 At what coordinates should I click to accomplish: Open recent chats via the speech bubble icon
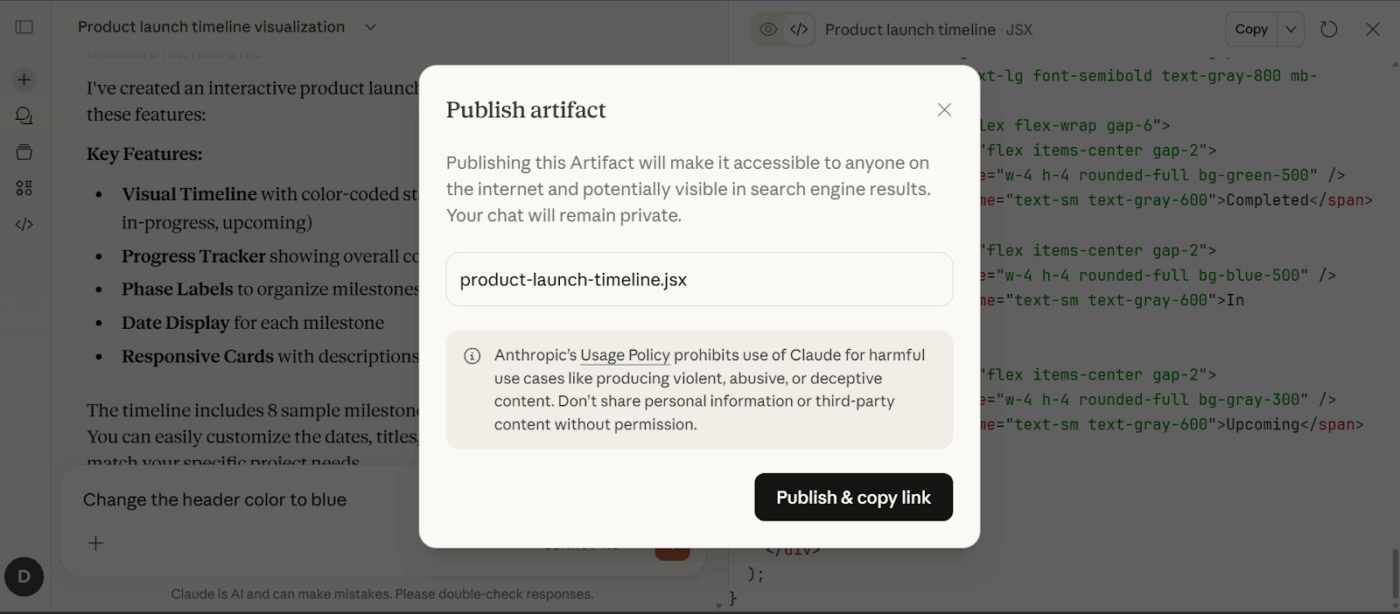[x=24, y=115]
